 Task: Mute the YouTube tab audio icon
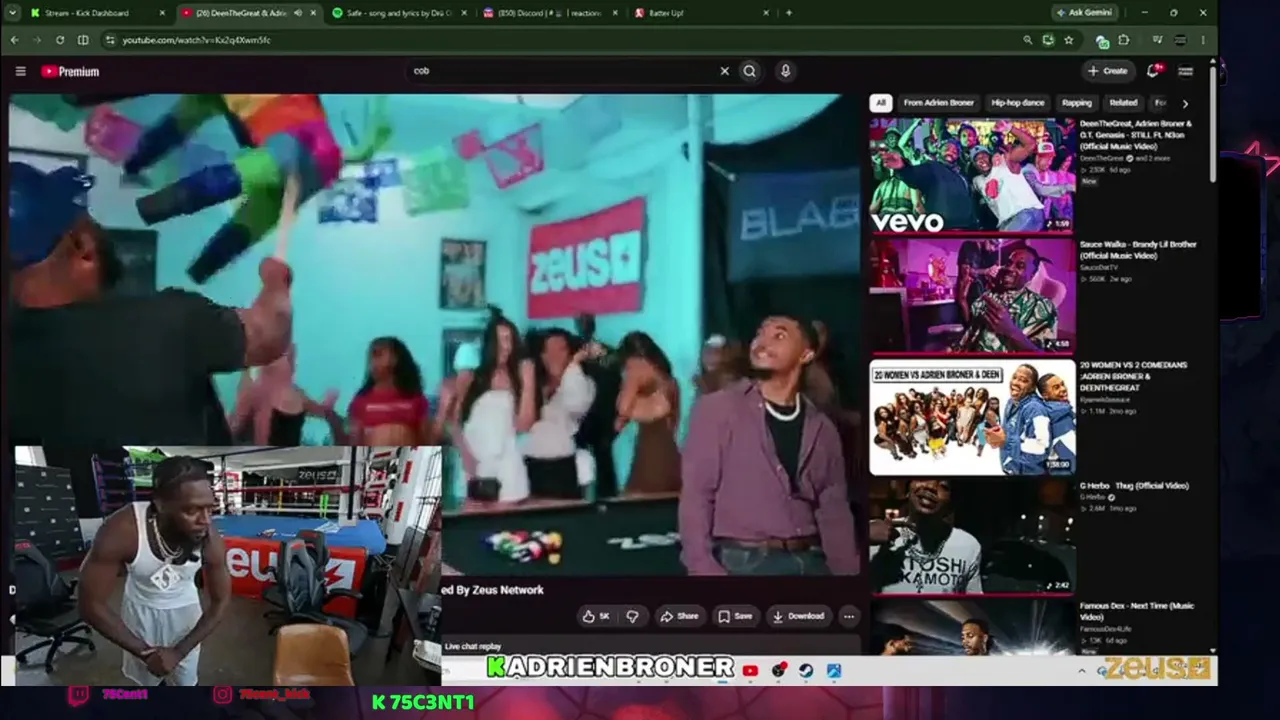coord(298,13)
